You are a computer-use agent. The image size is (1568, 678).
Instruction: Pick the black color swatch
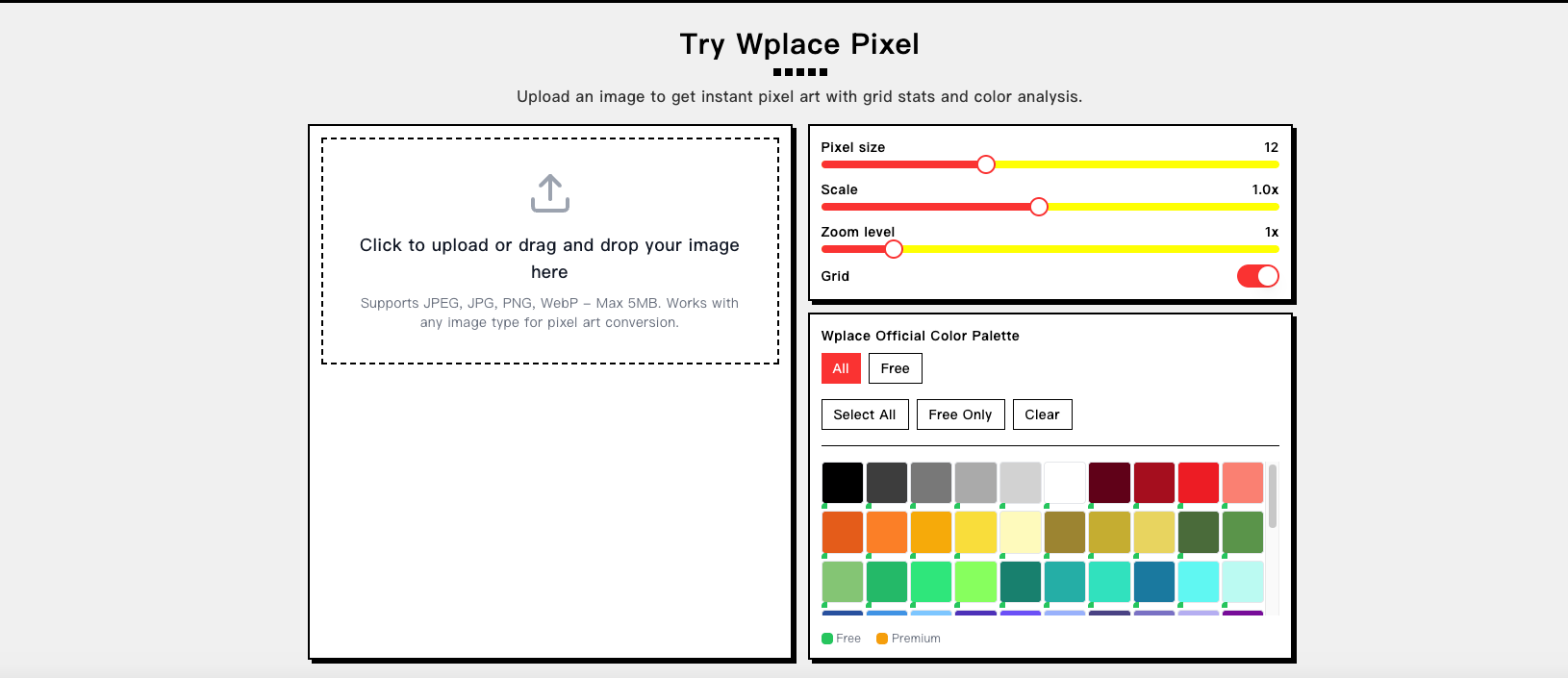tap(842, 483)
